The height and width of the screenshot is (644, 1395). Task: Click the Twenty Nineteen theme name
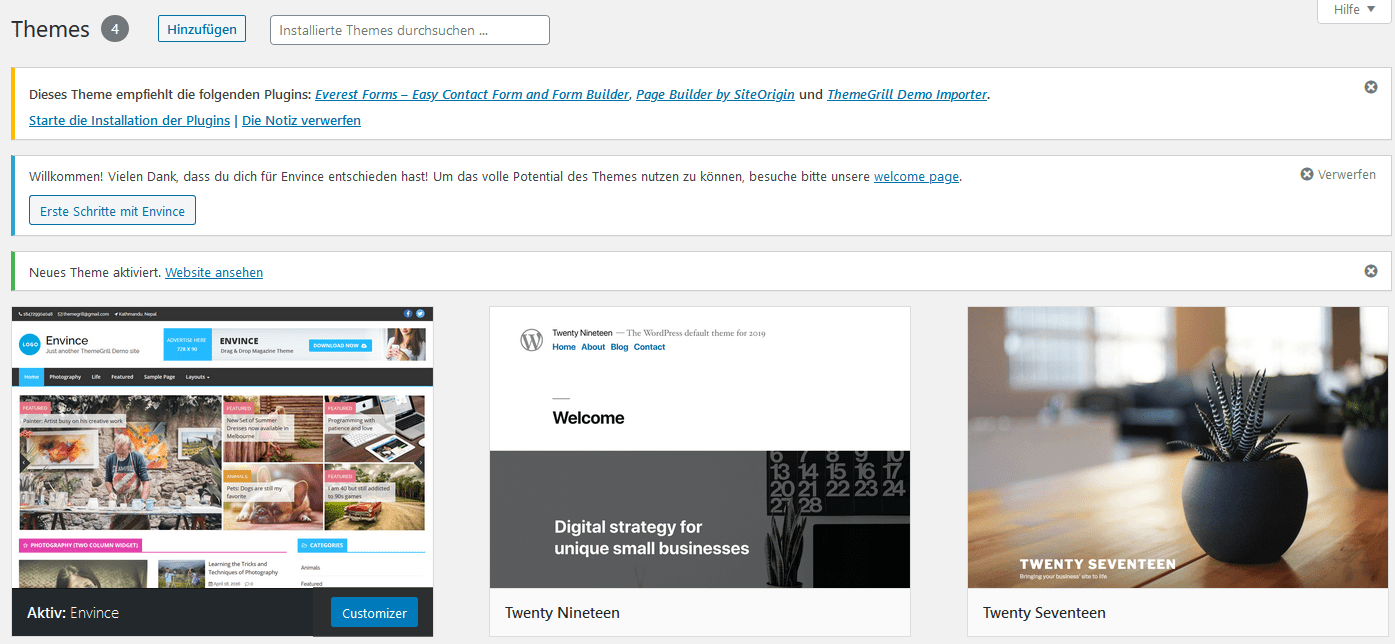(x=562, y=613)
